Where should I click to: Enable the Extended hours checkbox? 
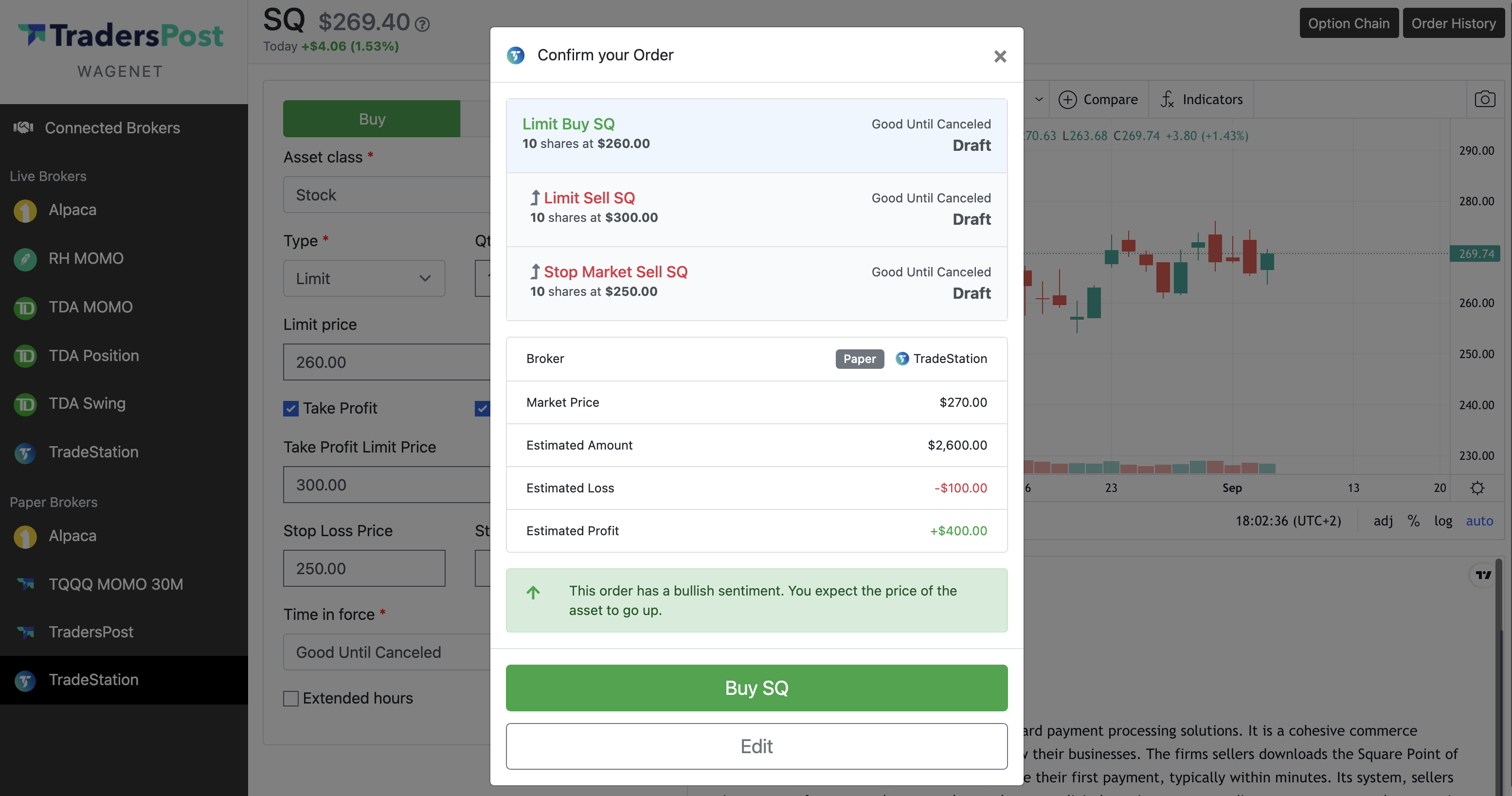290,698
